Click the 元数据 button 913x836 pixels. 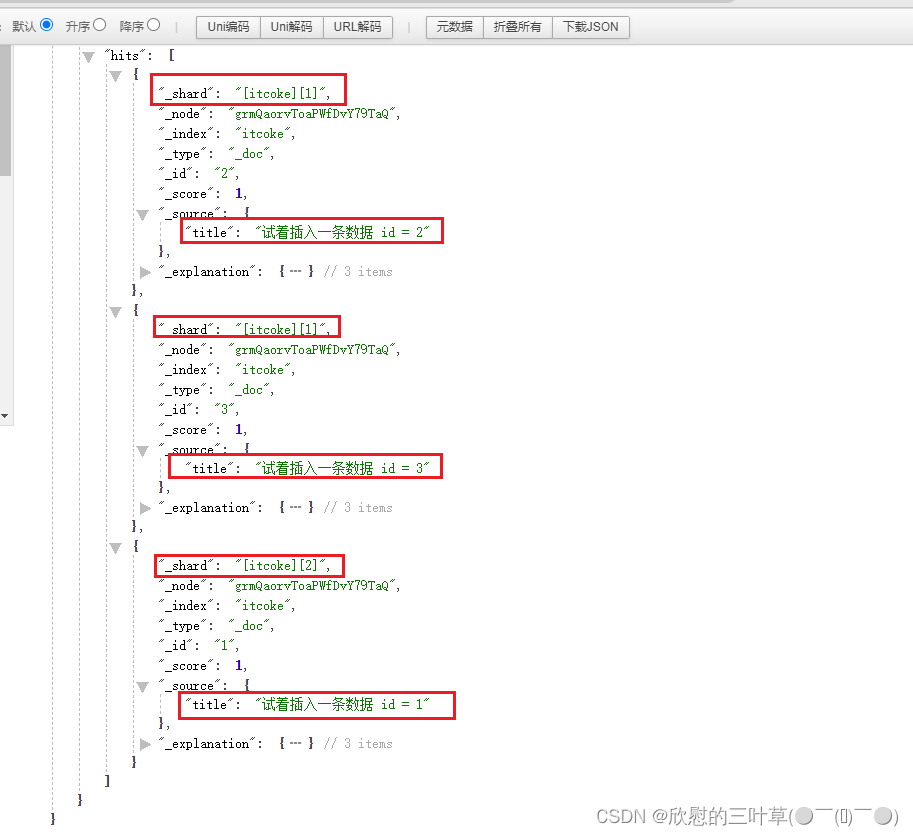pyautogui.click(x=455, y=27)
